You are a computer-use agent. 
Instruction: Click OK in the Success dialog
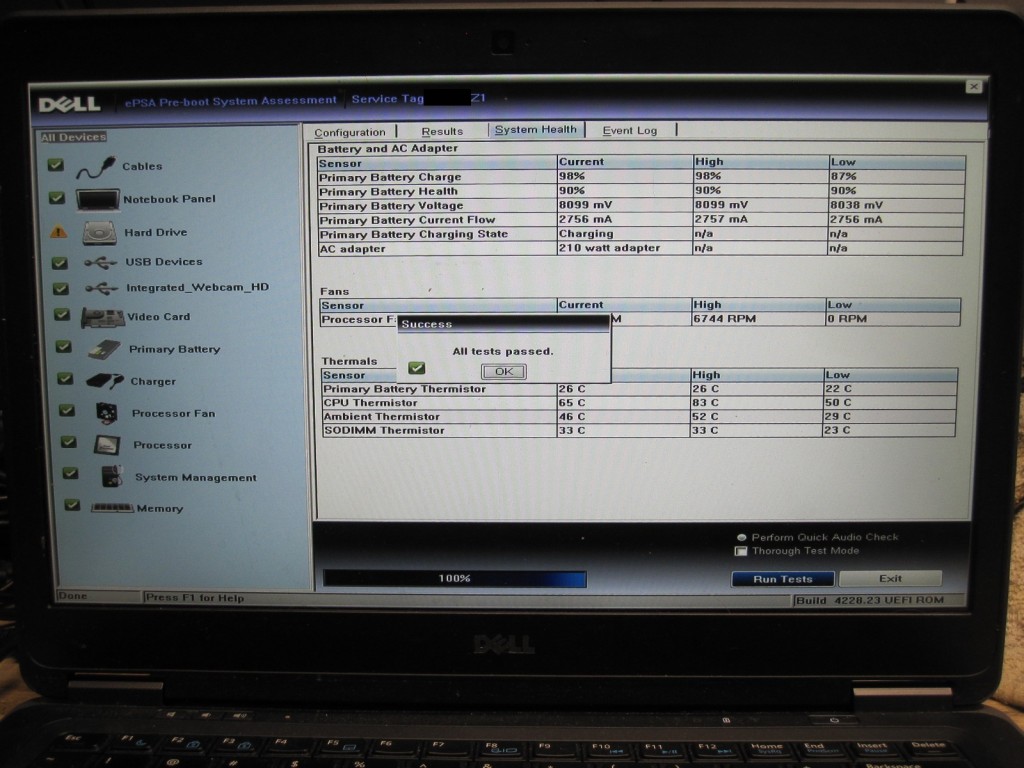504,372
